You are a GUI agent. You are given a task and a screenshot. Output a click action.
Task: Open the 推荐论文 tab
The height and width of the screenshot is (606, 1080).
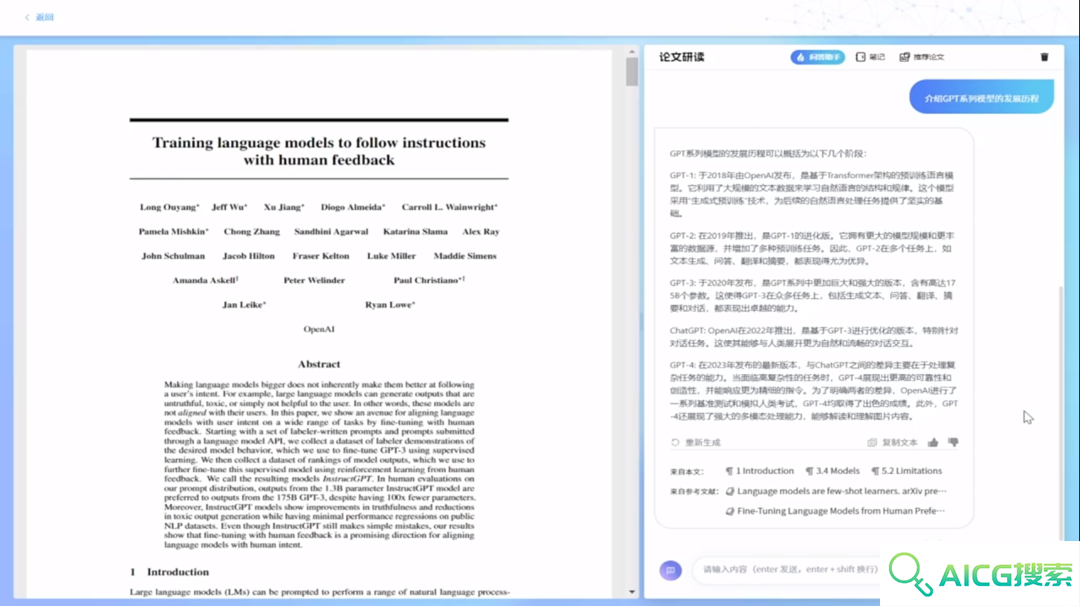coord(922,57)
